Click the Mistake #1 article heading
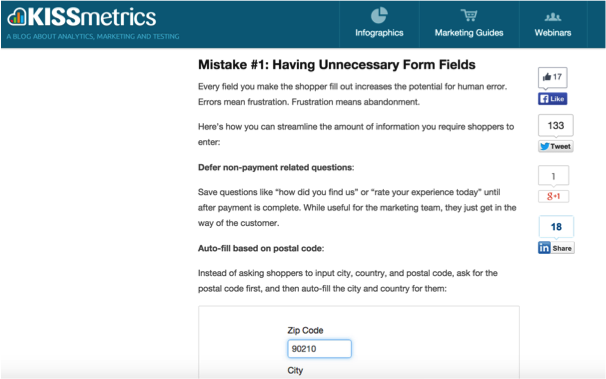 [x=337, y=65]
